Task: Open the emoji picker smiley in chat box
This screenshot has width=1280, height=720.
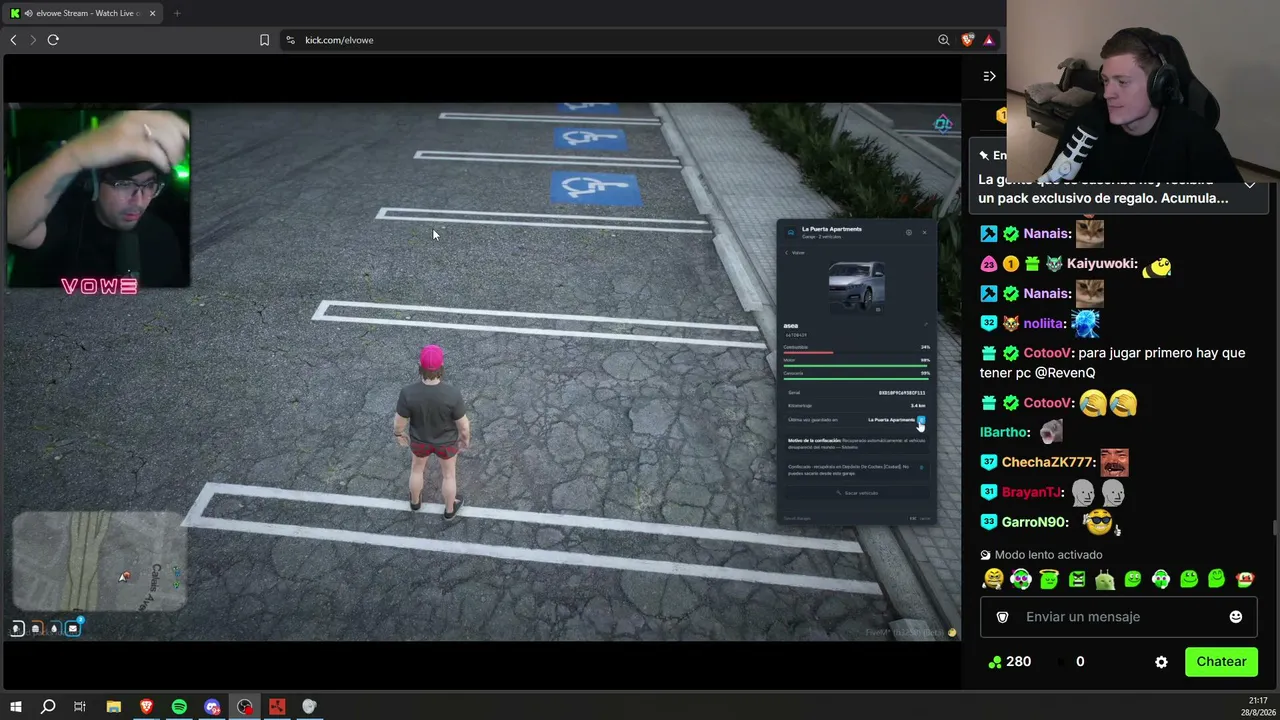Action: coord(1236,617)
